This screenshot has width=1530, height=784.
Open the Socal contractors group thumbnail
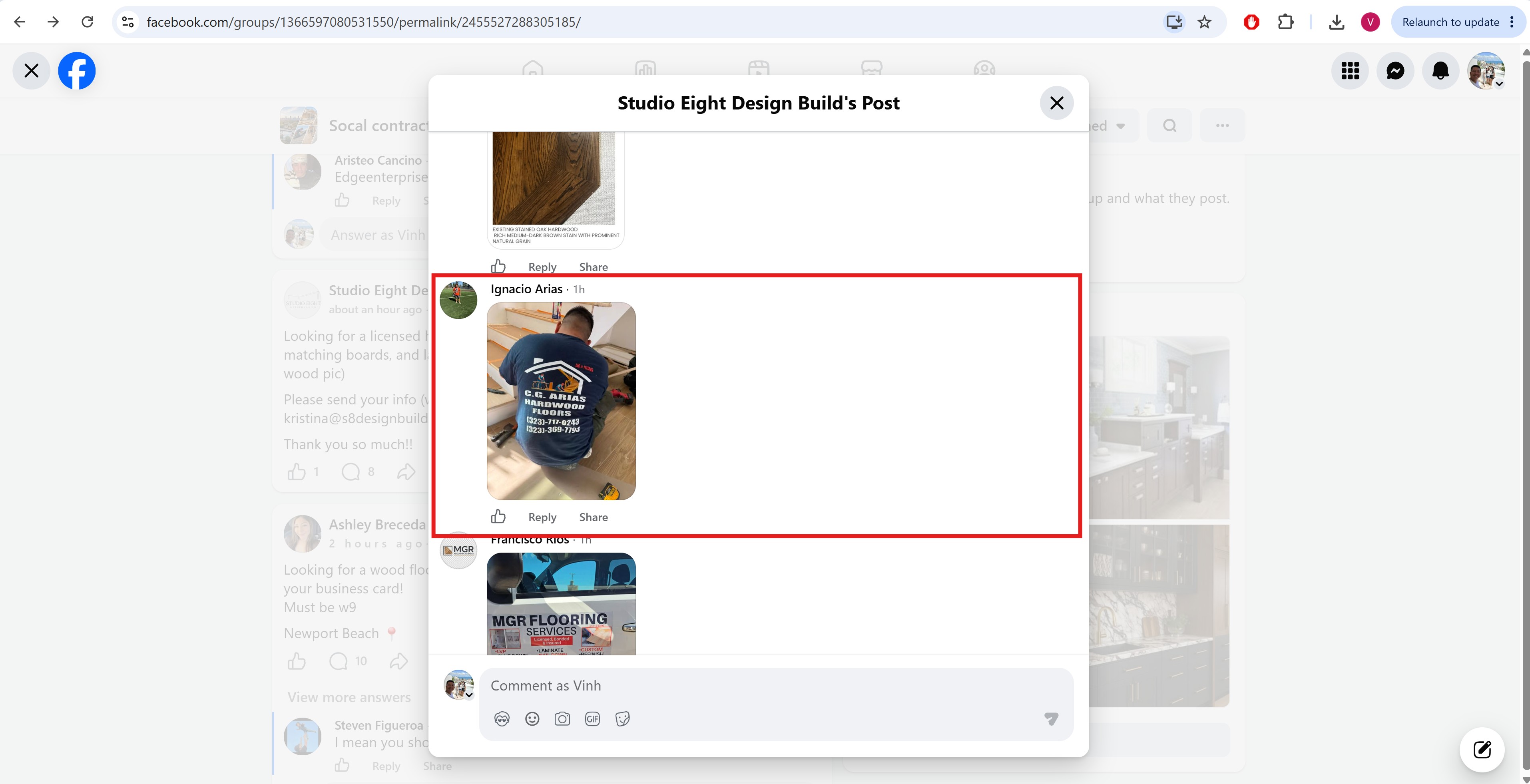[299, 125]
